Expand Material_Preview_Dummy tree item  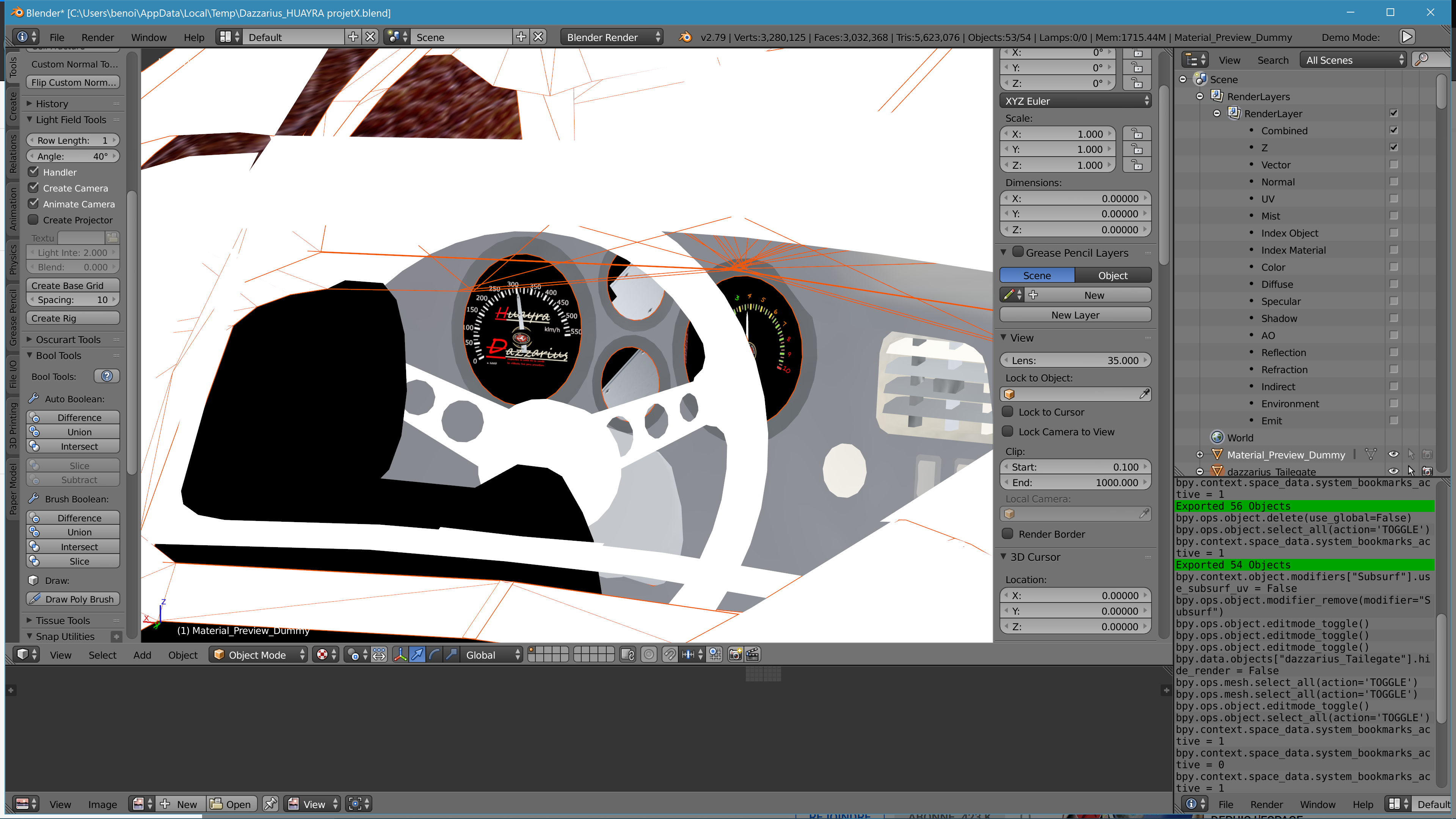pos(1199,455)
